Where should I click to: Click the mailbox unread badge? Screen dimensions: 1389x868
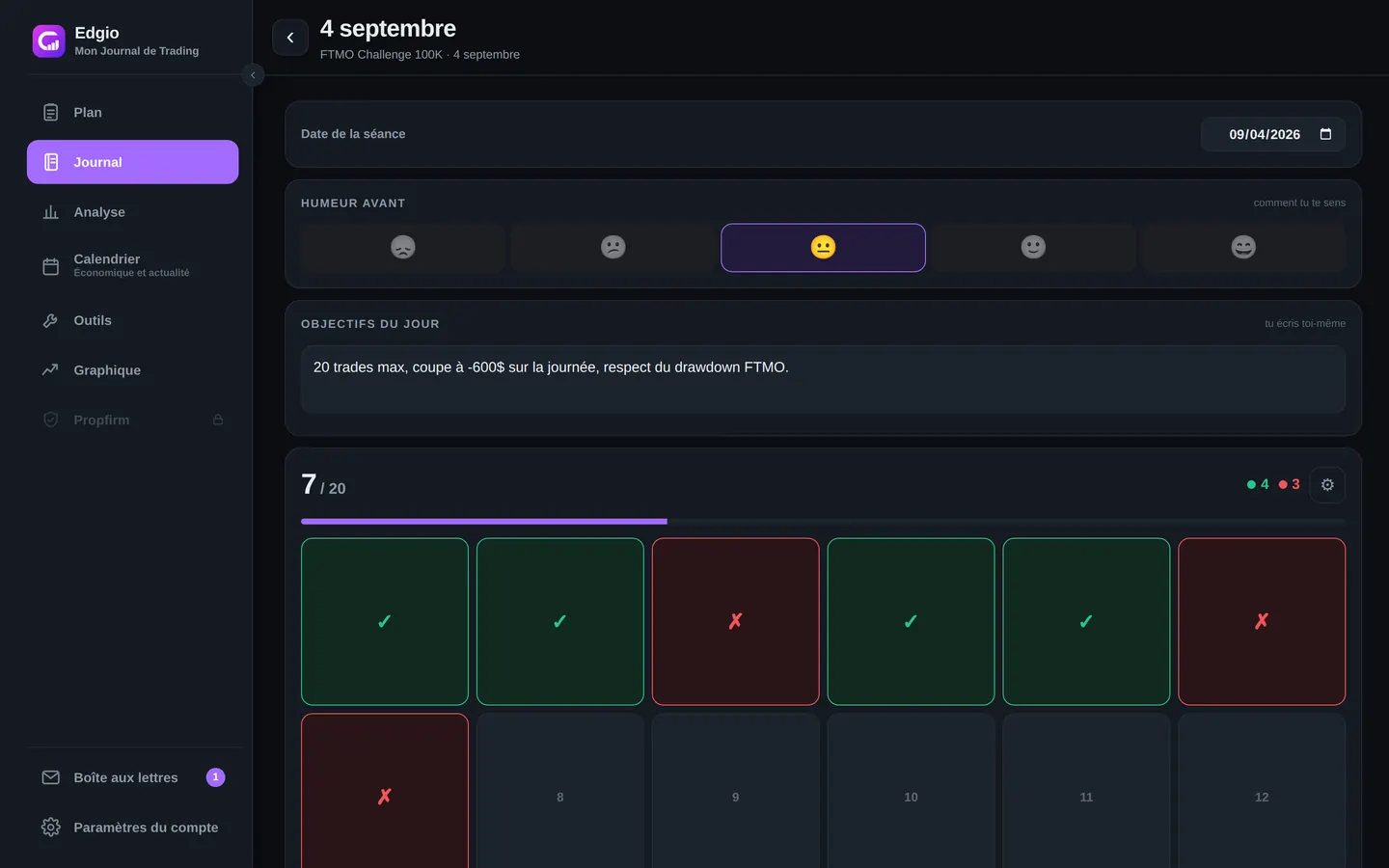[216, 777]
